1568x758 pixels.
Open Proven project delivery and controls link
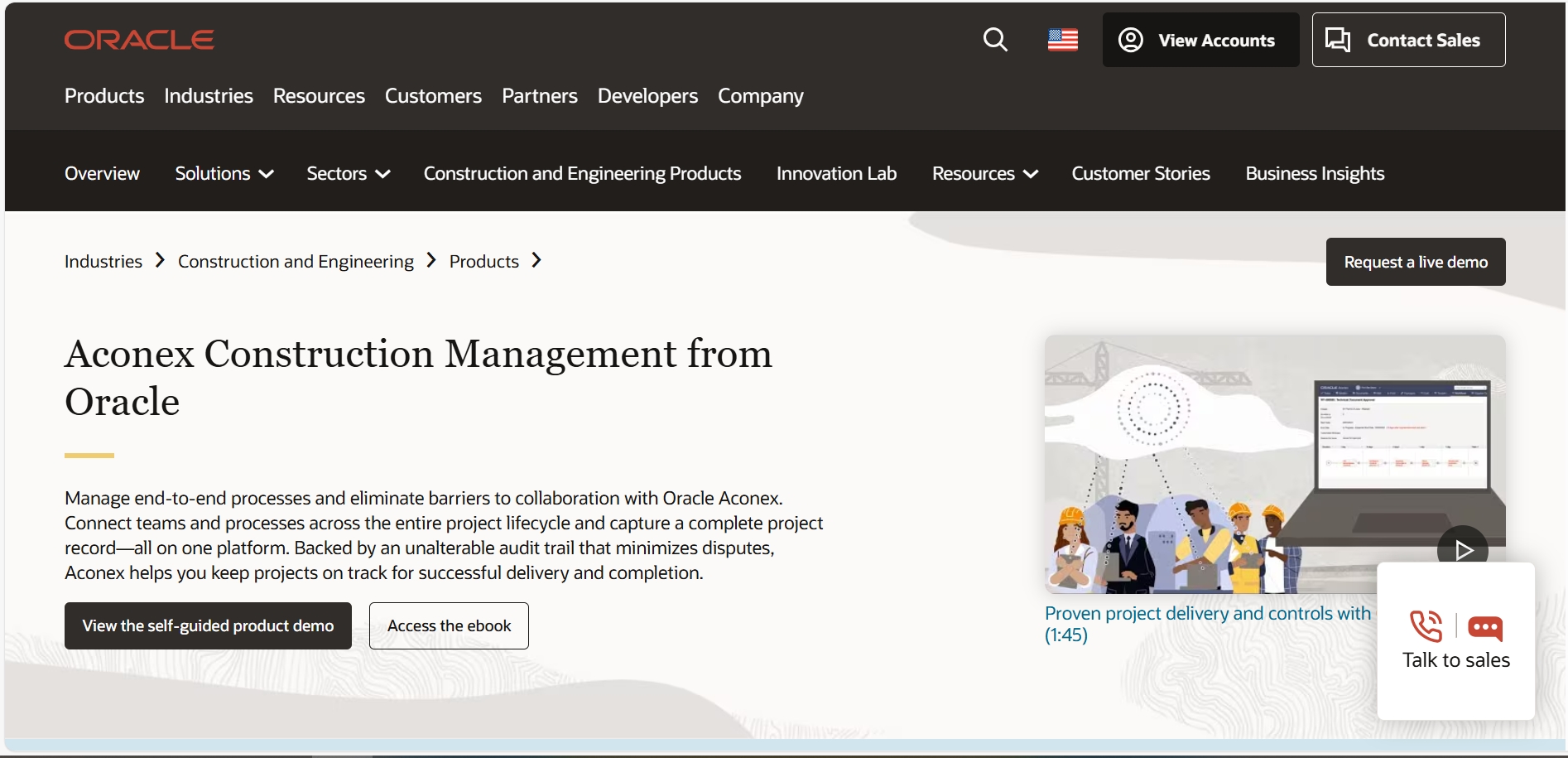[1208, 624]
